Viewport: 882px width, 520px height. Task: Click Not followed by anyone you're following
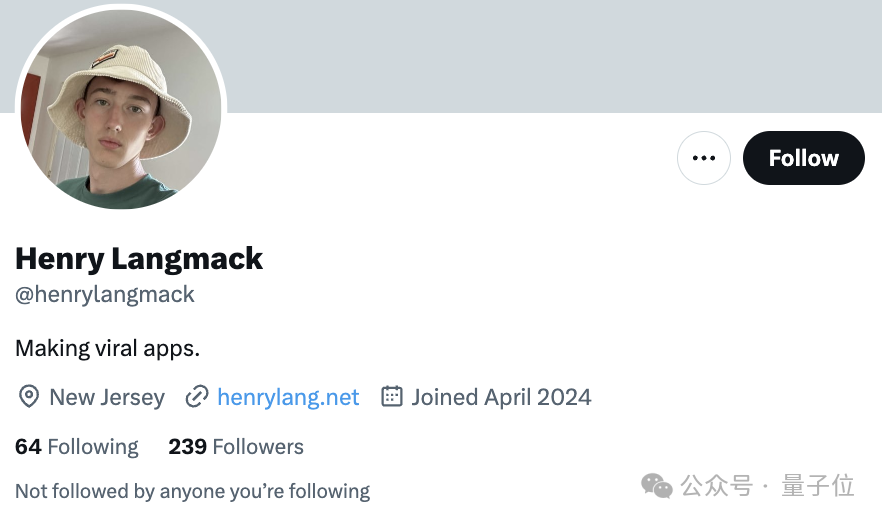pos(192,491)
